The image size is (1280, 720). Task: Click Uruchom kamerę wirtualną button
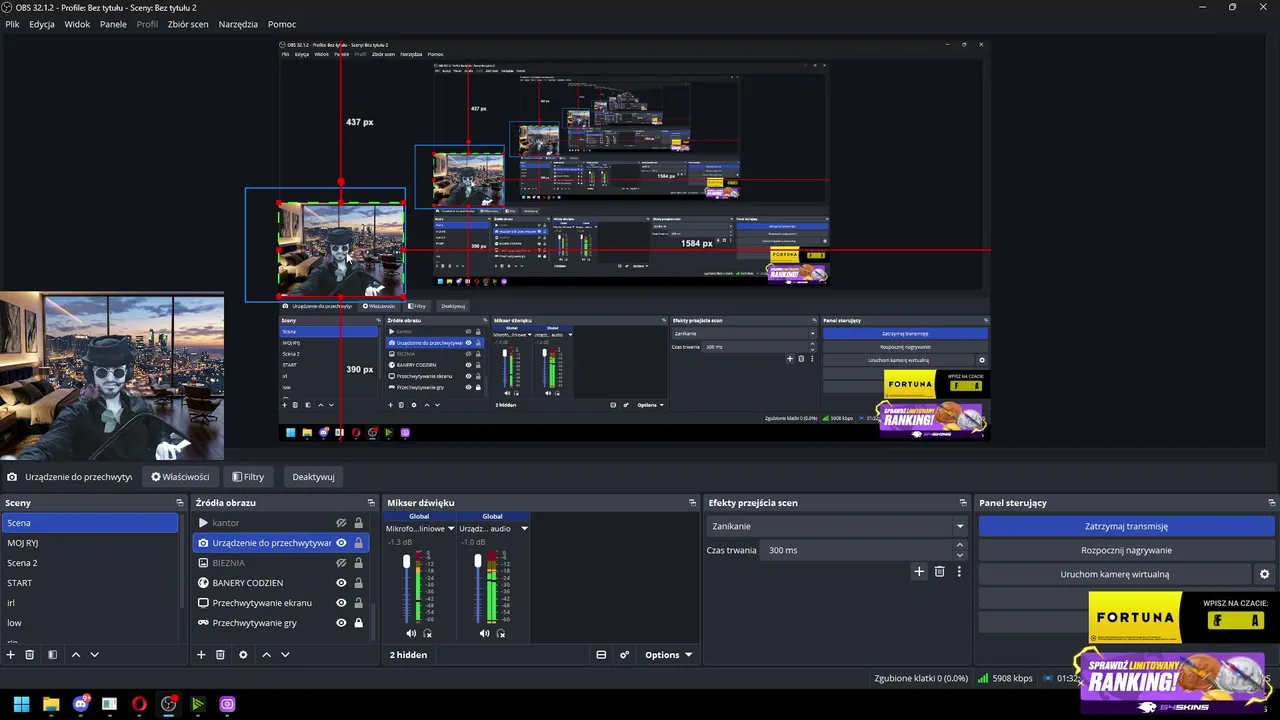[1114, 574]
